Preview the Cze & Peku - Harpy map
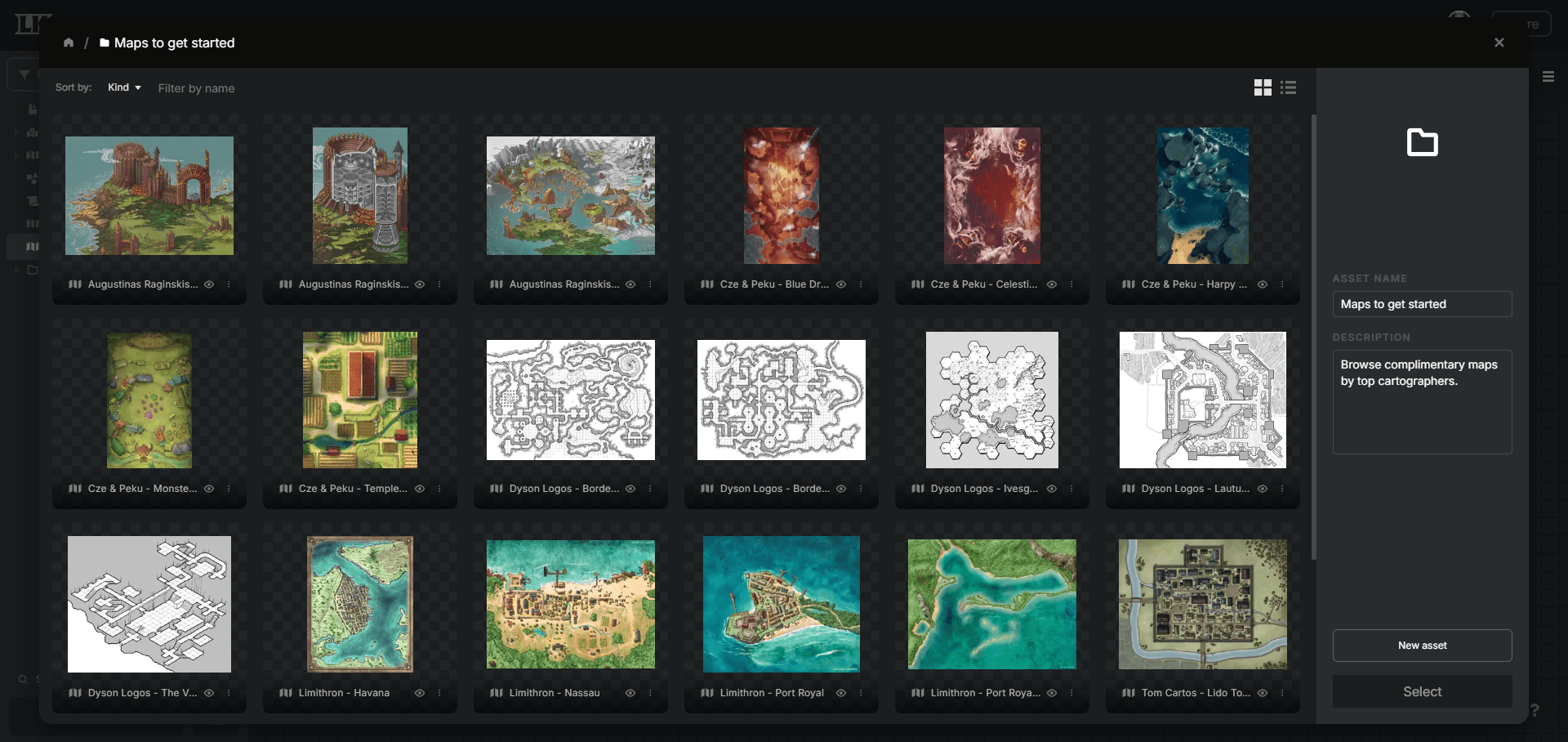The height and width of the screenshot is (742, 1568). click(1263, 284)
